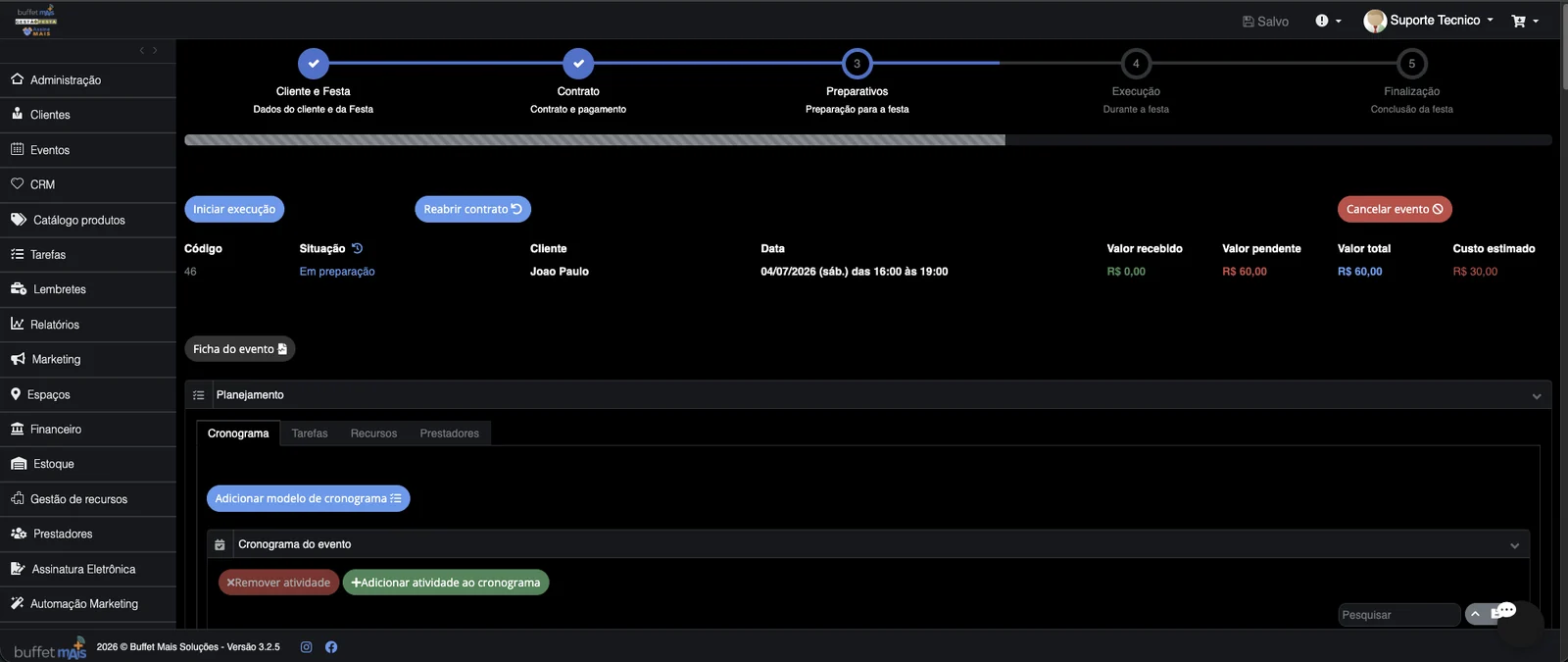1568x662 pixels.
Task: Click the Catálogo produtos tag icon
Action: coord(19,220)
